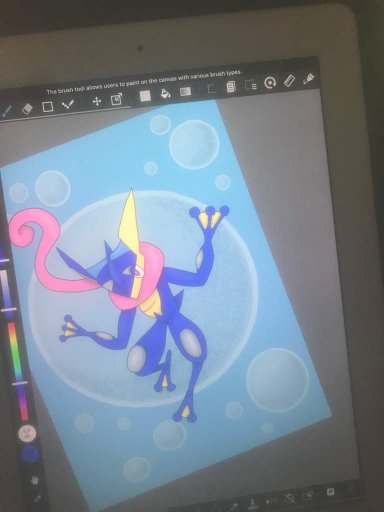Open the Transform tool
Viewport: 384px width, 512px height.
116,99
